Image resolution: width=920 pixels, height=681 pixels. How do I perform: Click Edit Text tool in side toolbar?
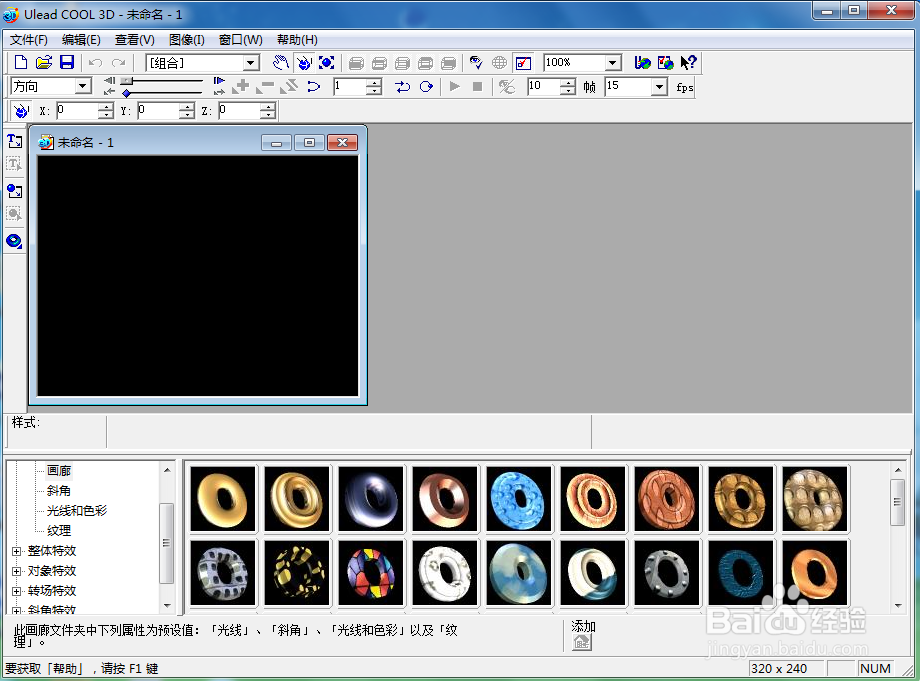point(15,164)
